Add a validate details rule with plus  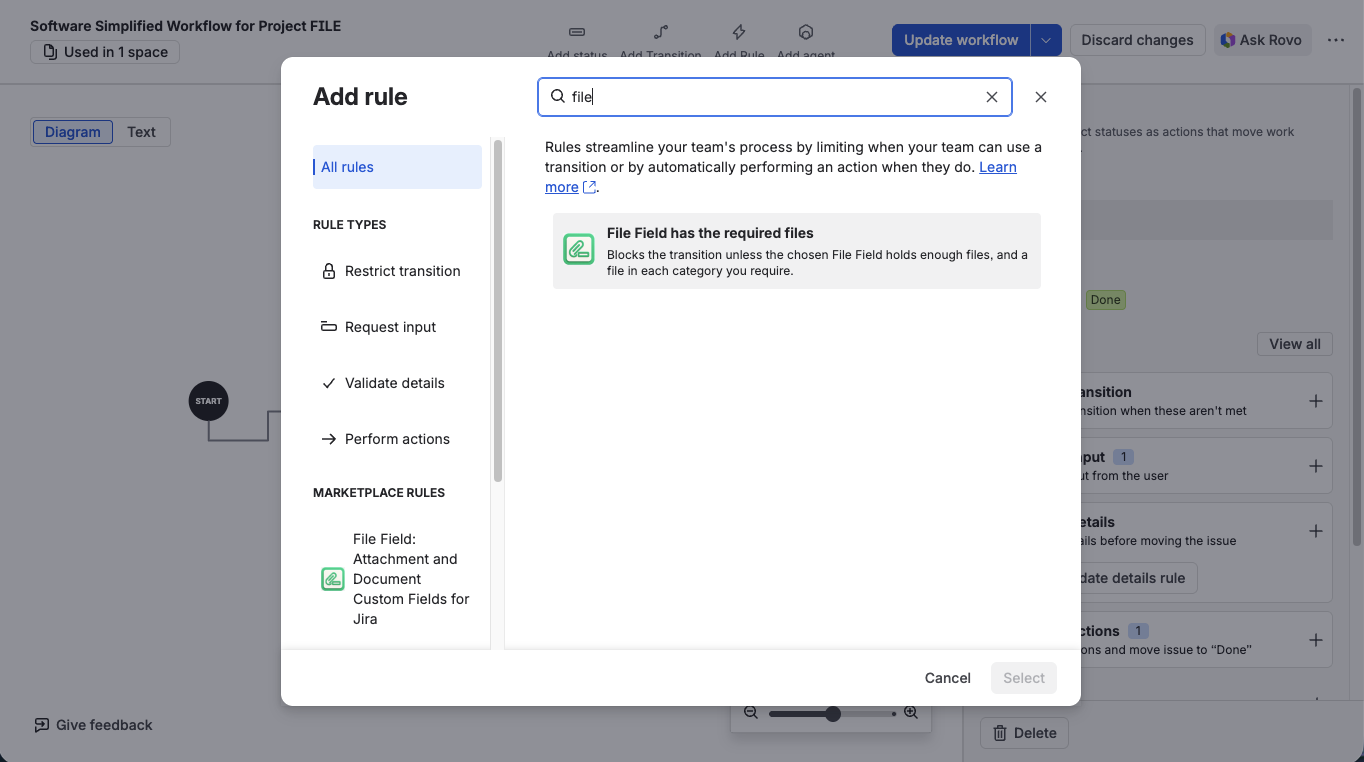point(1315,531)
